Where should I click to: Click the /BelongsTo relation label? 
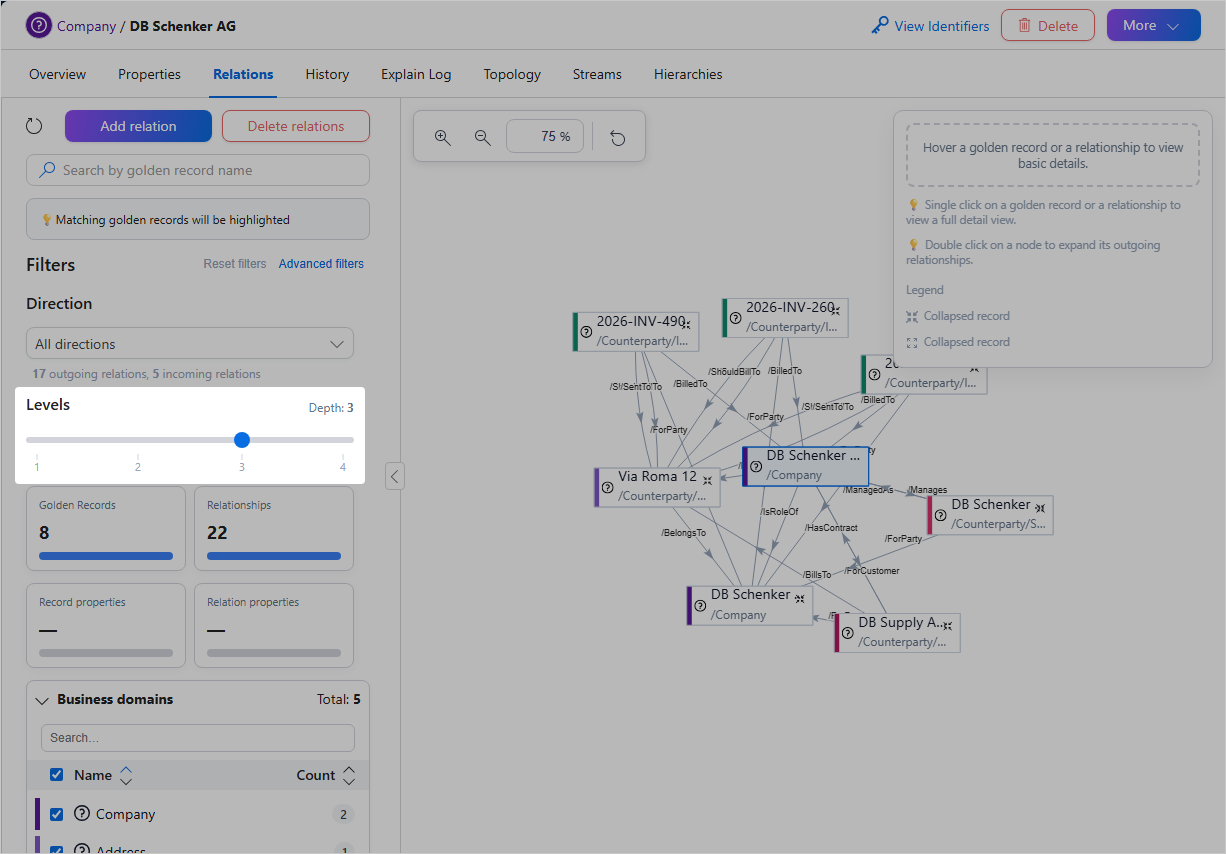click(683, 533)
